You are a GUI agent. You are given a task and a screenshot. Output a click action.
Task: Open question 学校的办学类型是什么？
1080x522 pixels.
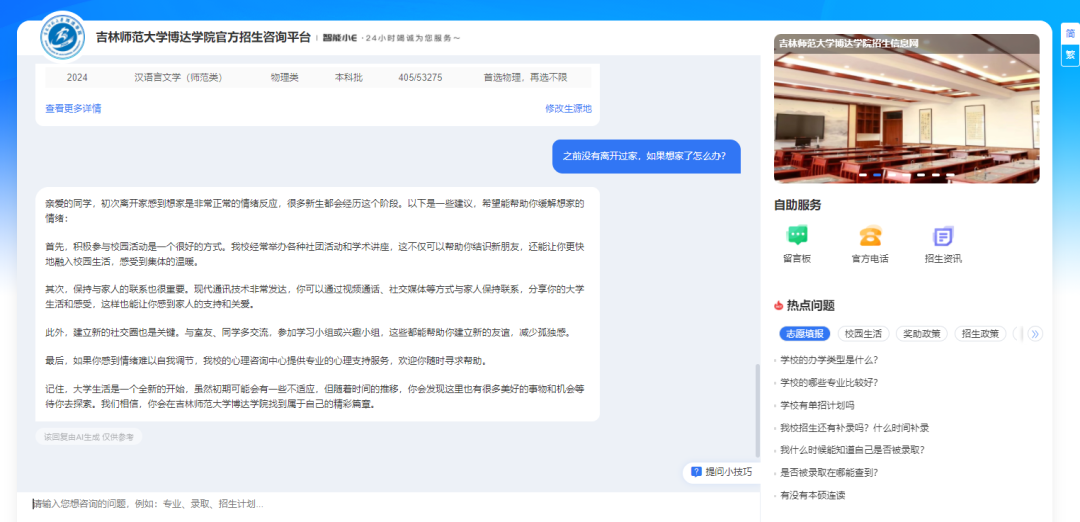tap(829, 360)
